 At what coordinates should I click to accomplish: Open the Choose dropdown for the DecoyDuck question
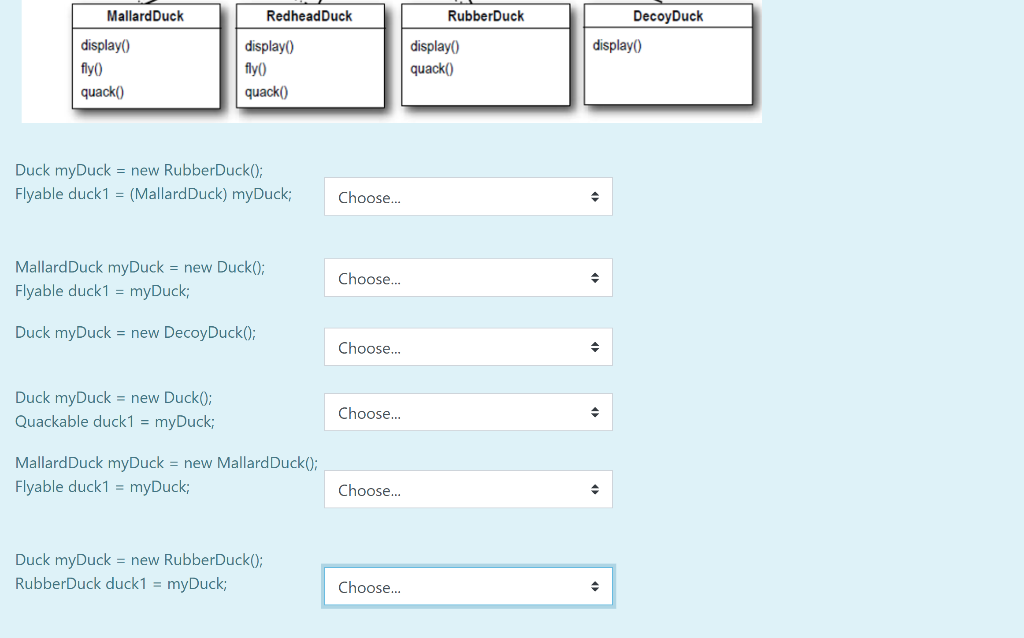pyautogui.click(x=467, y=346)
